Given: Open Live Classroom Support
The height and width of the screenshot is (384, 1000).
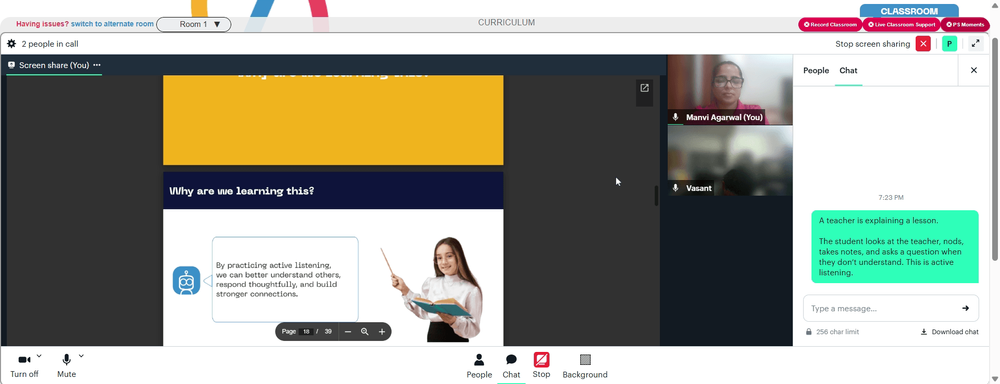Looking at the screenshot, I should tap(901, 25).
